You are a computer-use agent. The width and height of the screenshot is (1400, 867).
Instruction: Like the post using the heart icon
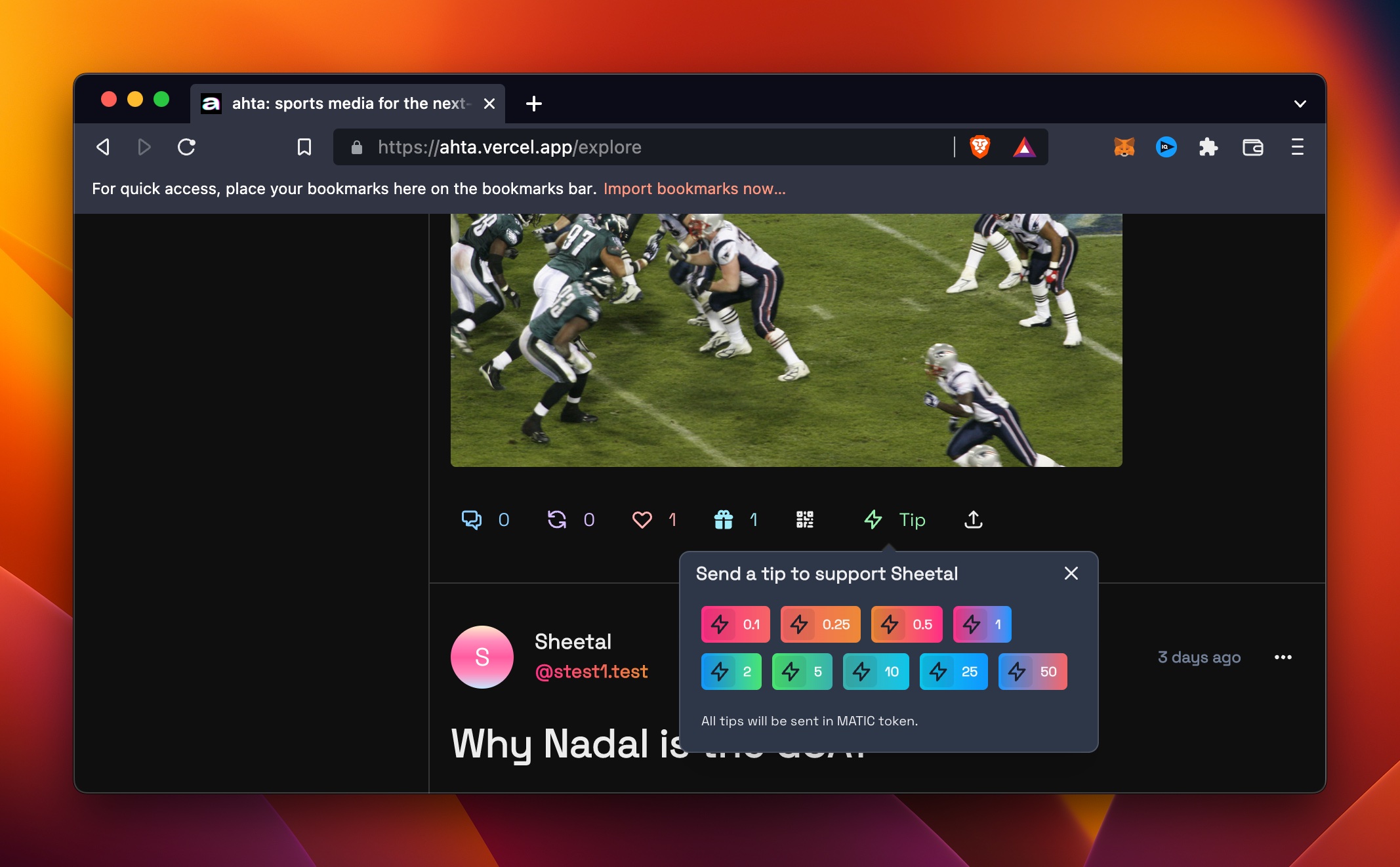click(x=643, y=519)
